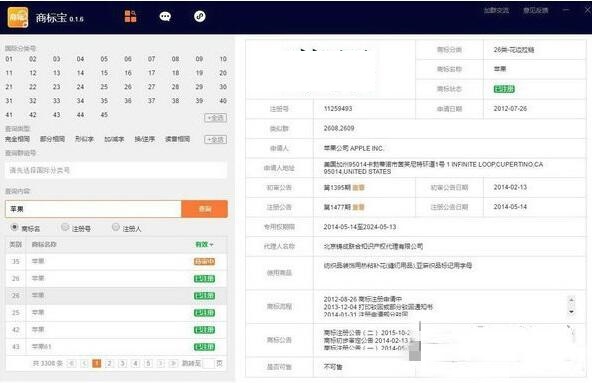Viewport: 592px width, 383px height.
Task: Click application date 2012-07-26
Action: [x=510, y=109]
